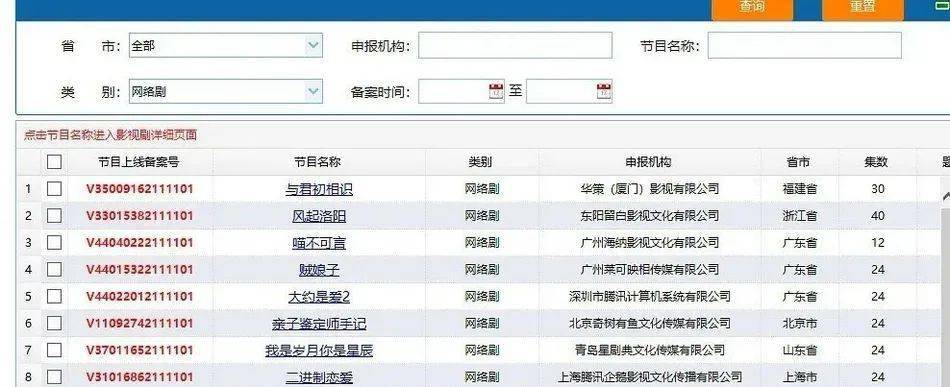Screen dimensions: 950x387
Task: Open the end date calendar icon
Action: [x=604, y=91]
